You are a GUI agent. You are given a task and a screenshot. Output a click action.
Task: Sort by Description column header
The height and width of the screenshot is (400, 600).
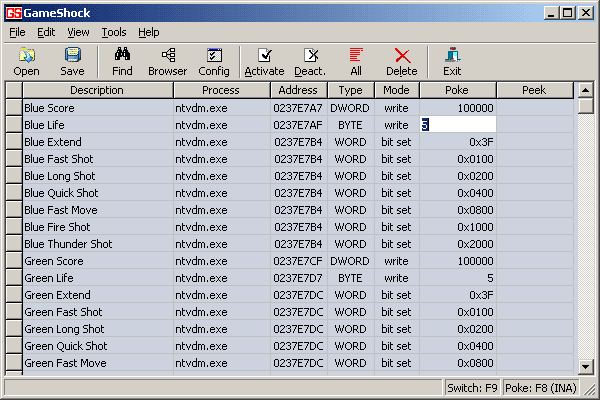(98, 90)
